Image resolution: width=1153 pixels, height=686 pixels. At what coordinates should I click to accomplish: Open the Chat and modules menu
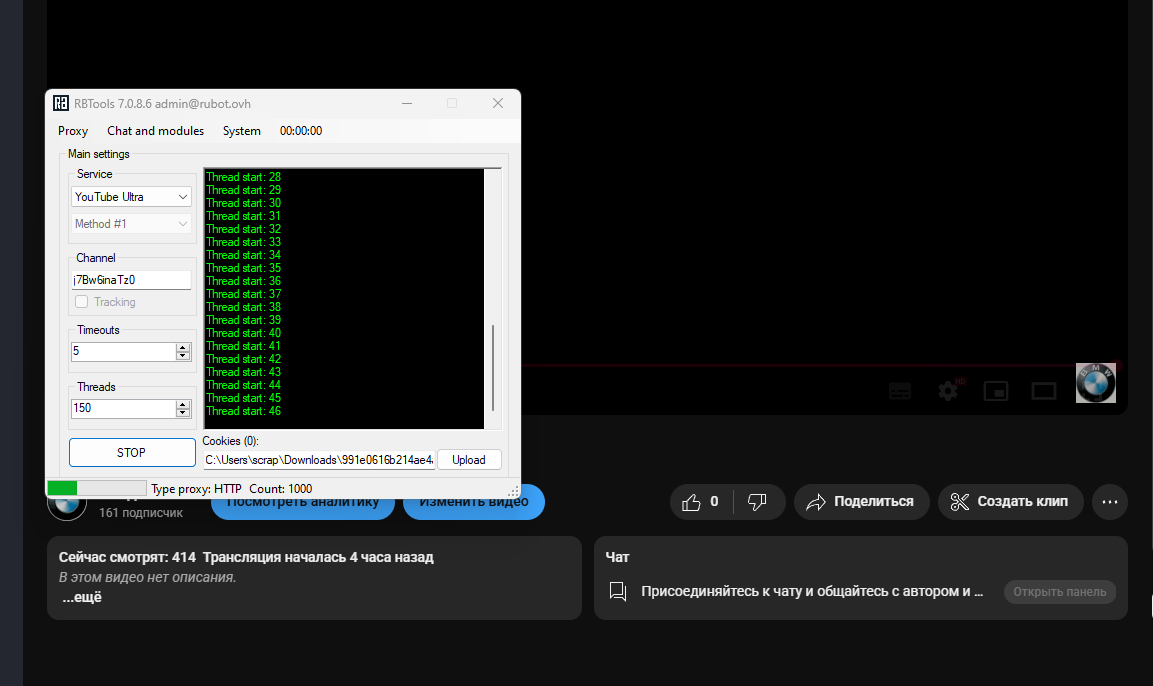click(155, 131)
